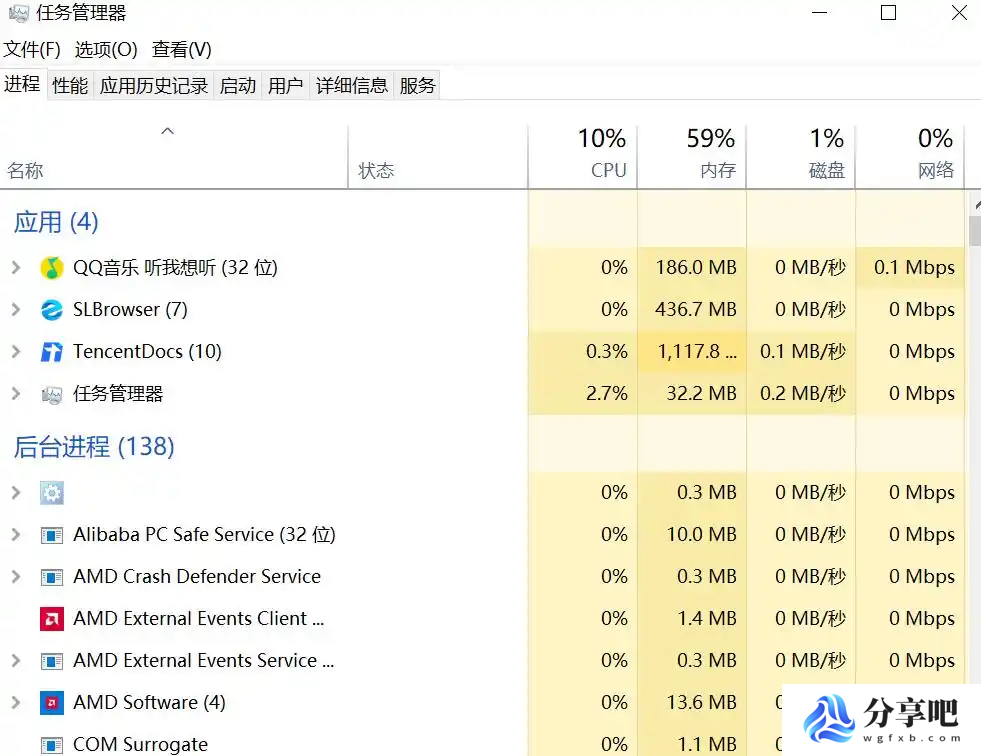Click the TencentDocs app icon

point(52,352)
